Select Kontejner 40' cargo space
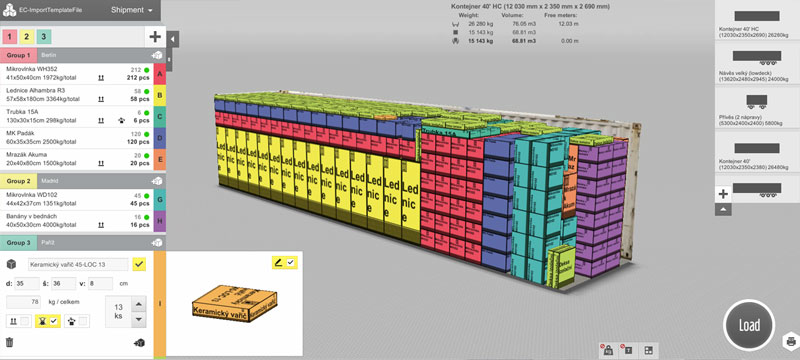This screenshot has width=800, height=360. coord(757,151)
